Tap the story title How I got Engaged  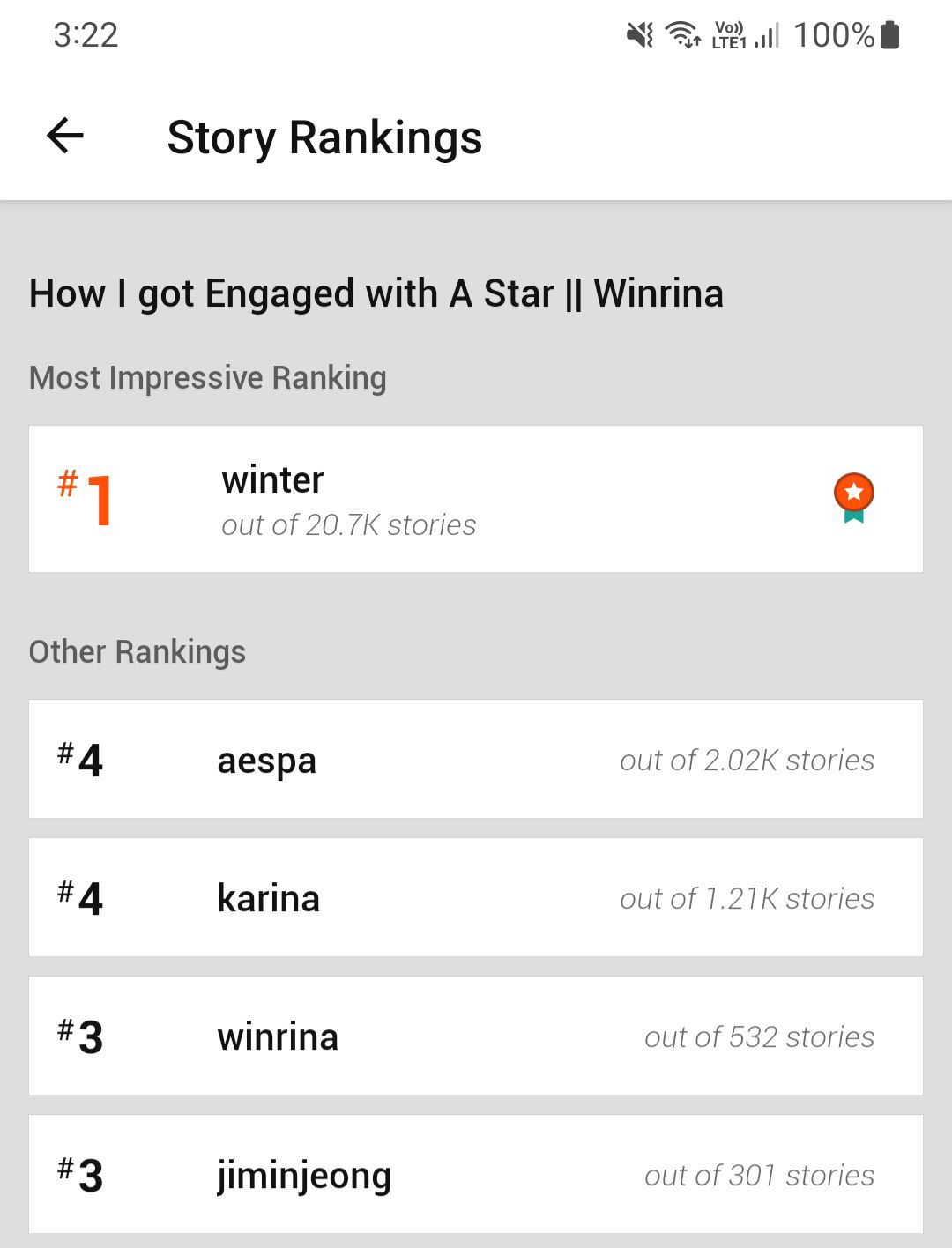pos(376,293)
